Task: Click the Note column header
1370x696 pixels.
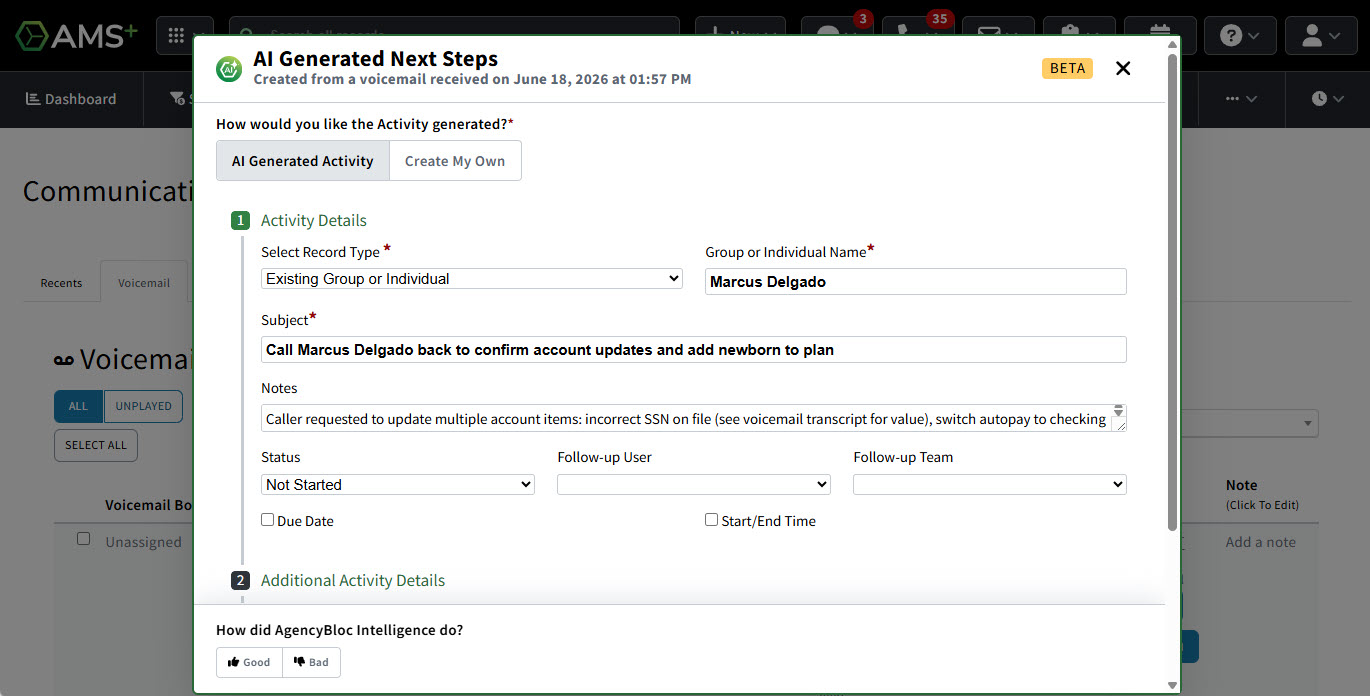Action: click(x=1242, y=485)
